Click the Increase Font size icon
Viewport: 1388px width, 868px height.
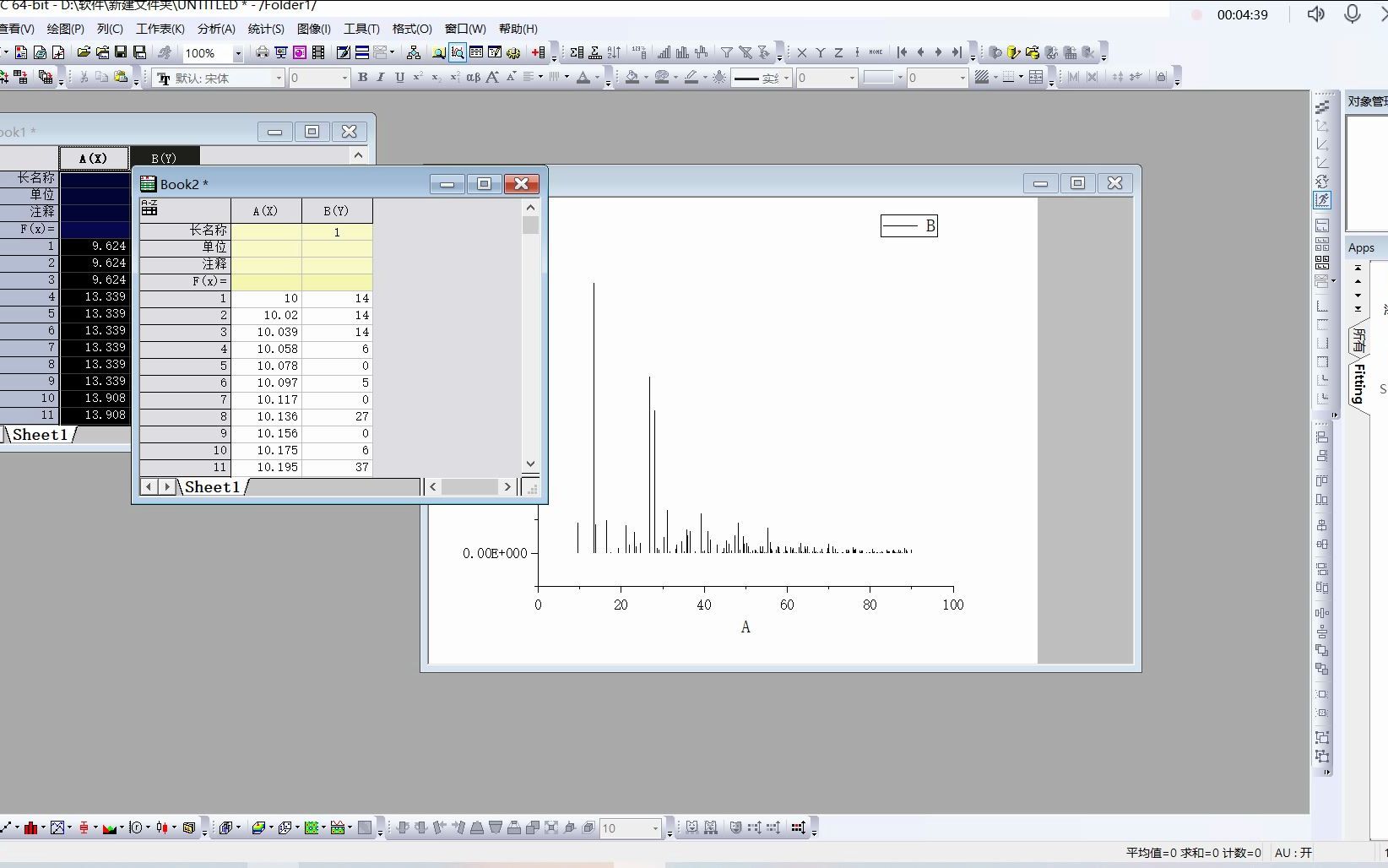[492, 78]
